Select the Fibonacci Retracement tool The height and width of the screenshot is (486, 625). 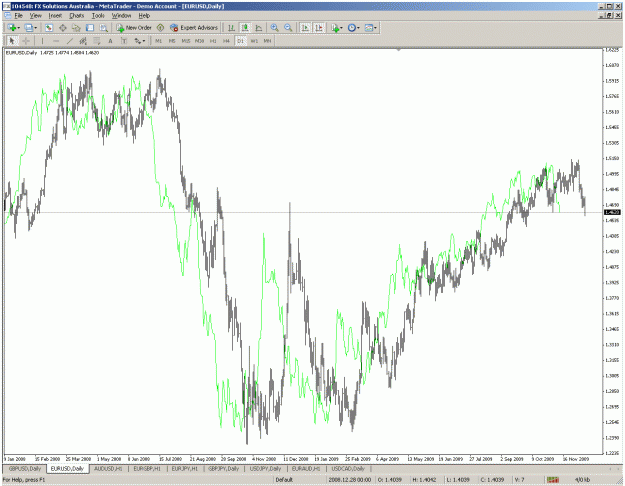click(x=96, y=41)
